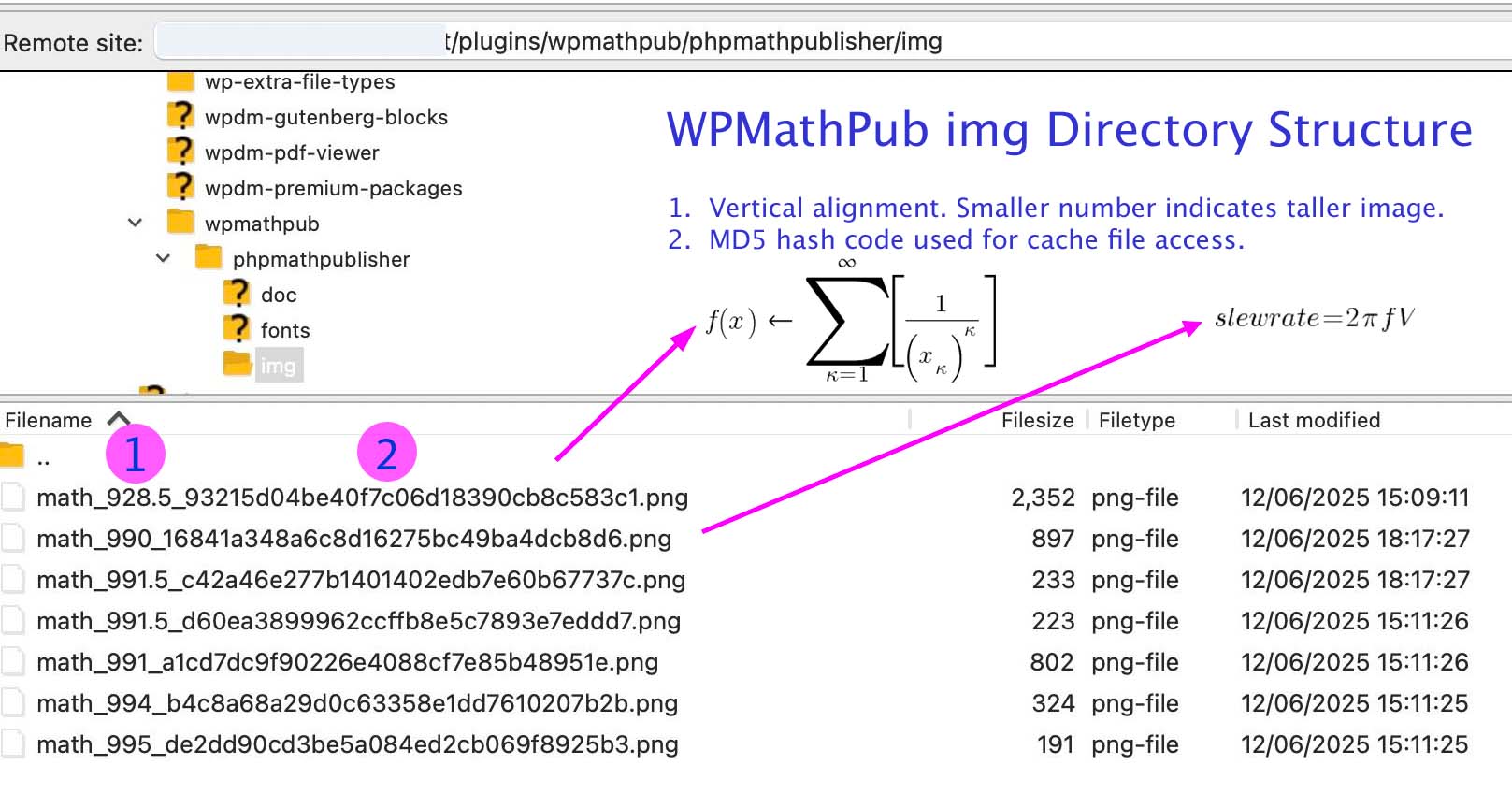The width and height of the screenshot is (1512, 794).
Task: Click the open img folder icon
Action: (237, 364)
